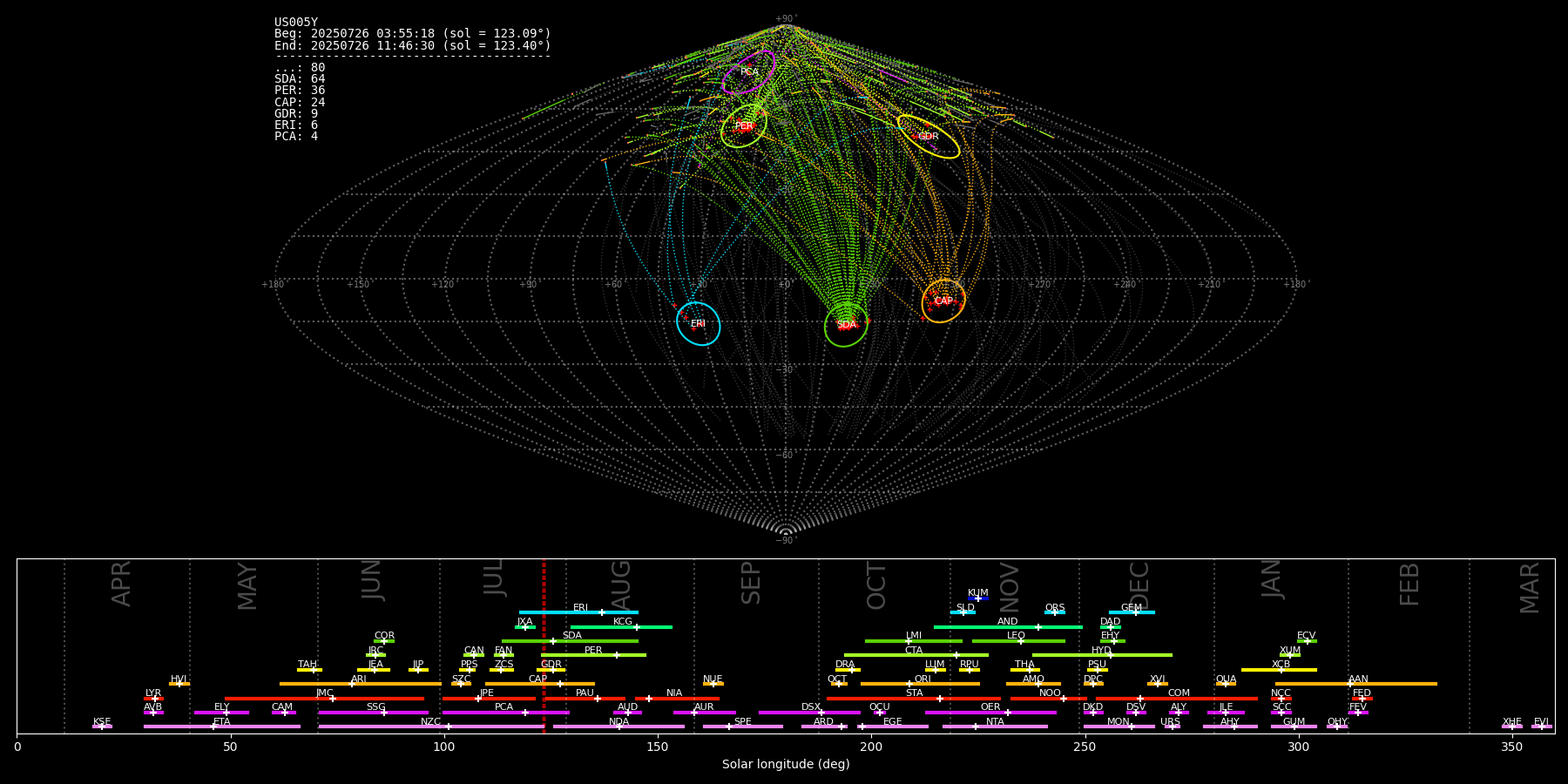
Task: Click the ERI radiant circle on sky map
Action: (699, 323)
